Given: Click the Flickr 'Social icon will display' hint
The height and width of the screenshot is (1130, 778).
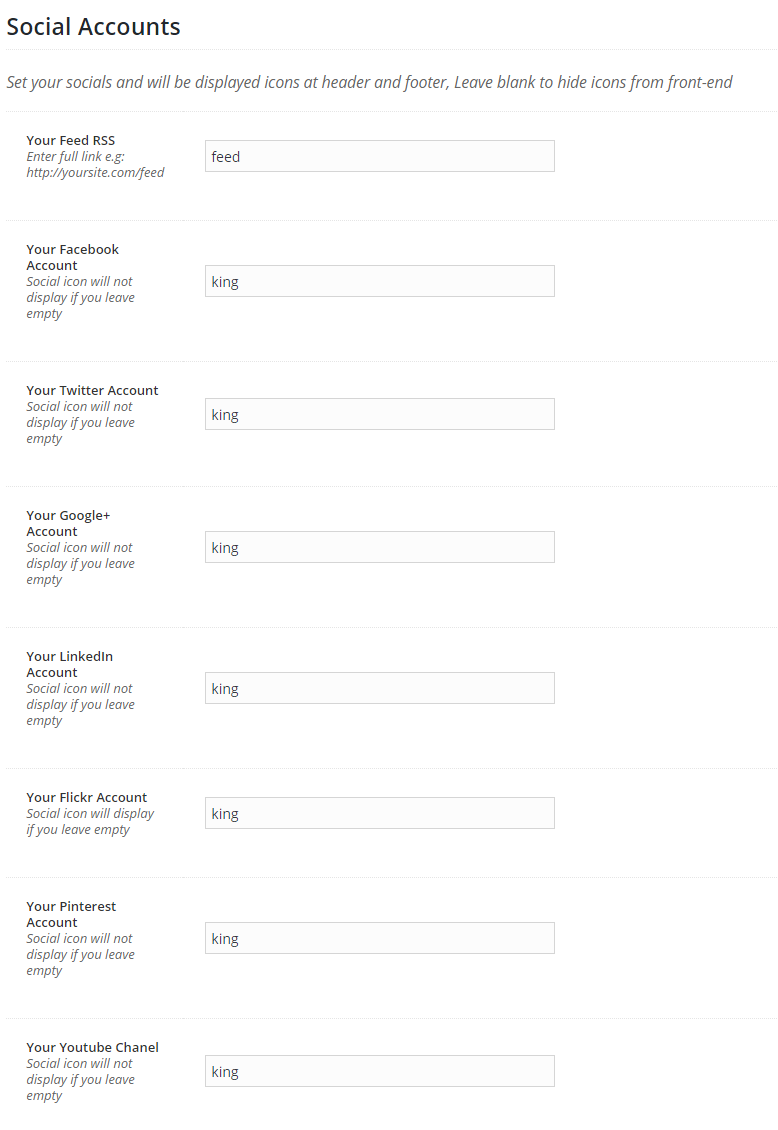Looking at the screenshot, I should pos(90,822).
